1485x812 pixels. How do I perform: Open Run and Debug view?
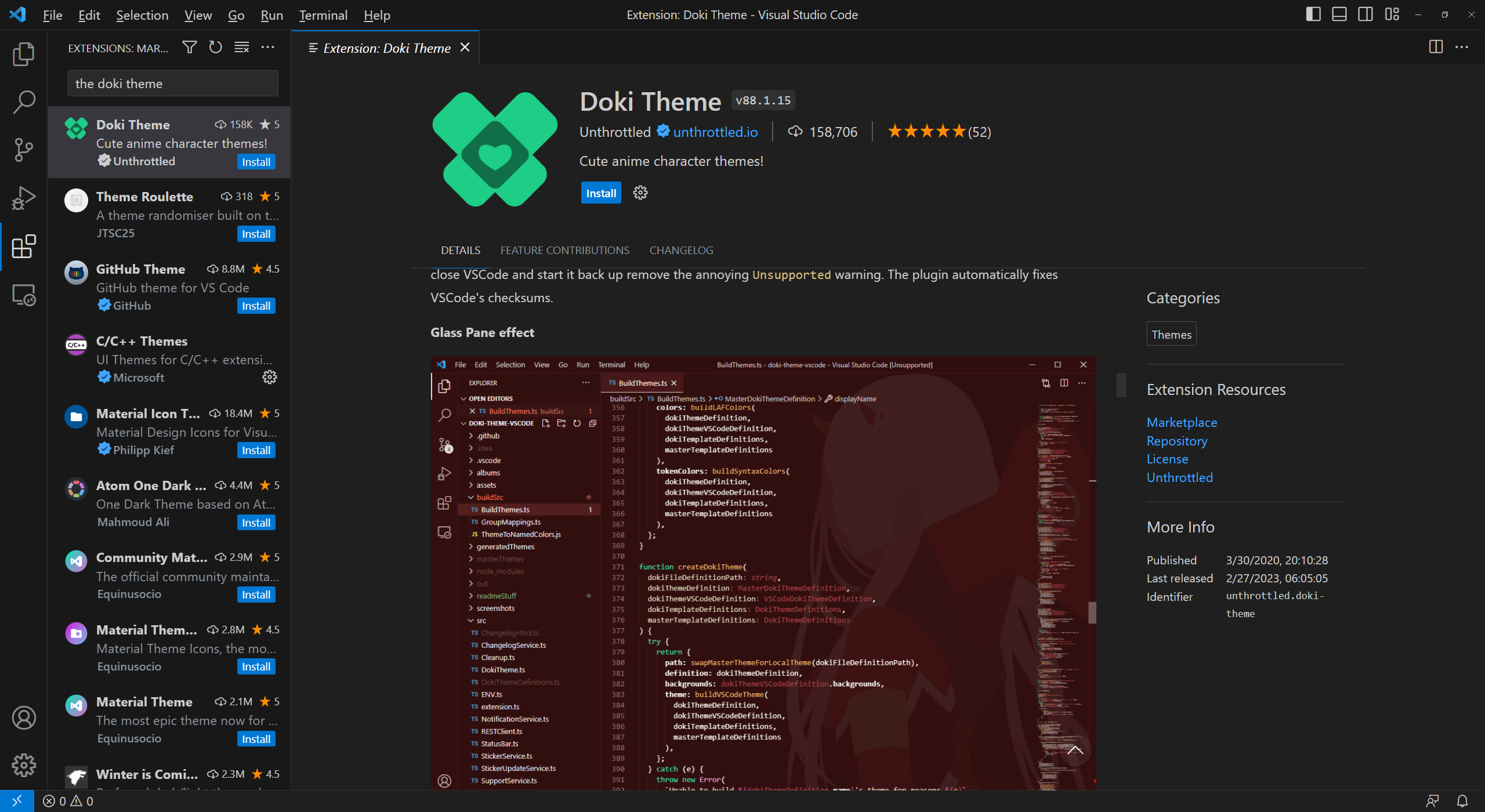click(x=23, y=198)
